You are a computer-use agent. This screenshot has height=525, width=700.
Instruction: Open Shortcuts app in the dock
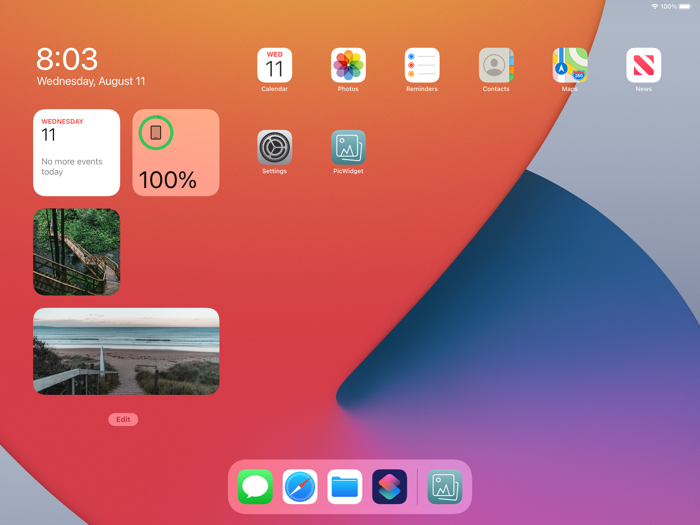pos(389,487)
